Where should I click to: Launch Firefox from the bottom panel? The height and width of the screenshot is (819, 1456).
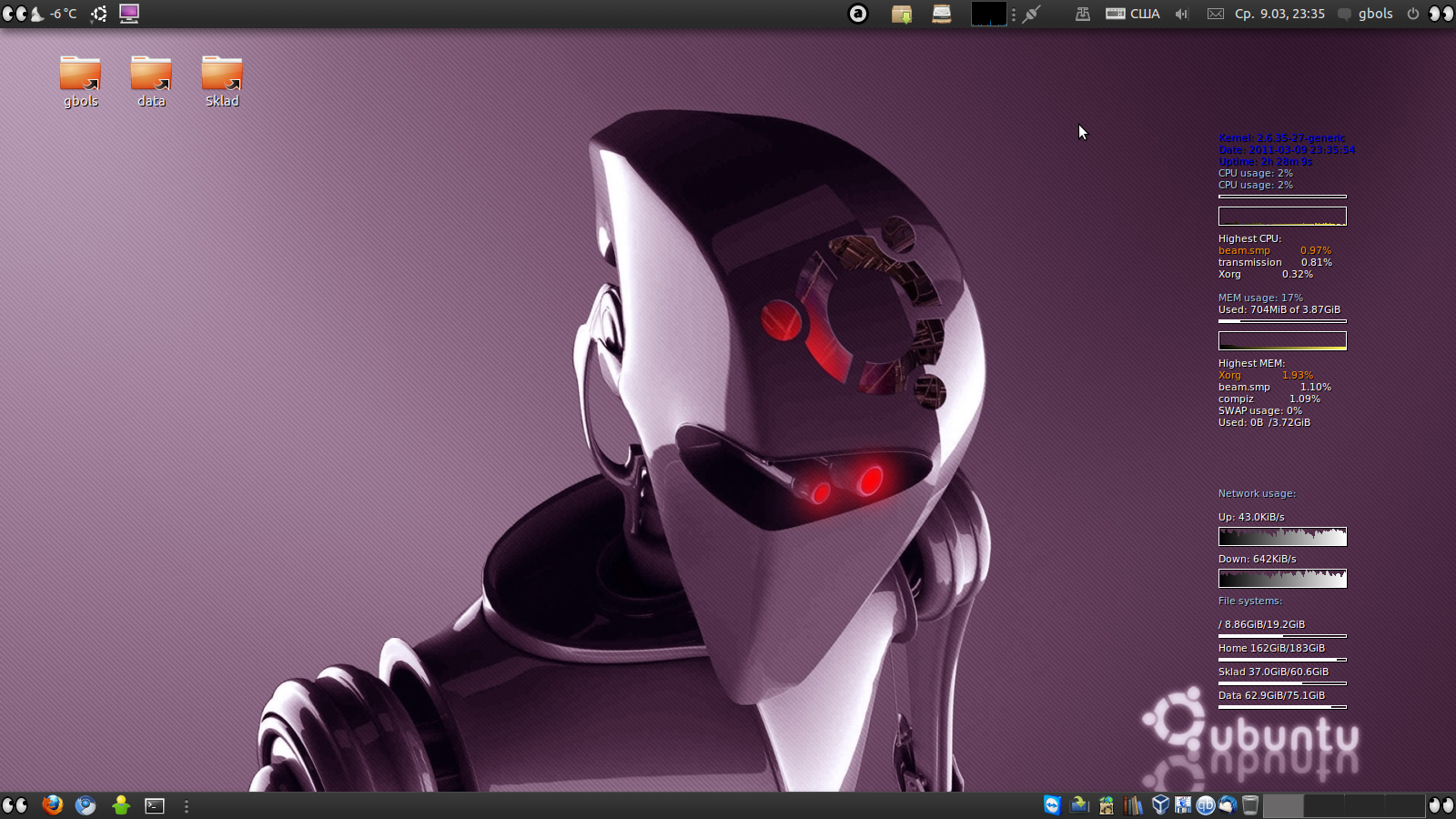pyautogui.click(x=52, y=805)
